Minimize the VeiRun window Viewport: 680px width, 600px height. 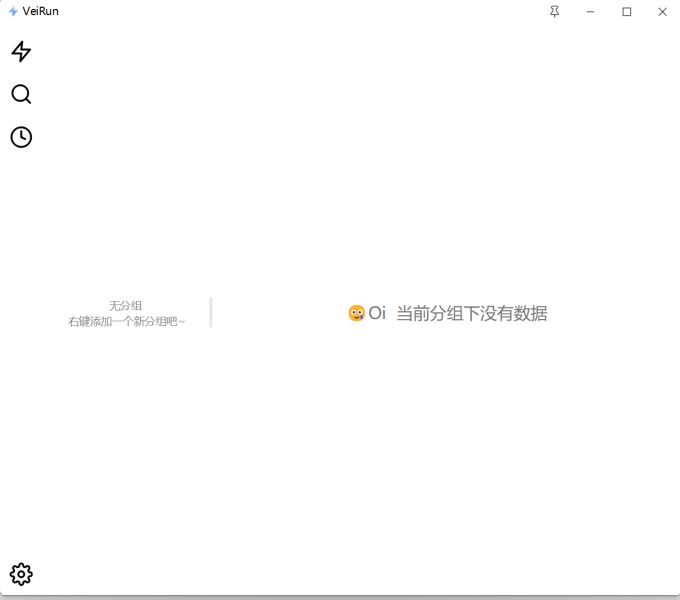pyautogui.click(x=590, y=12)
